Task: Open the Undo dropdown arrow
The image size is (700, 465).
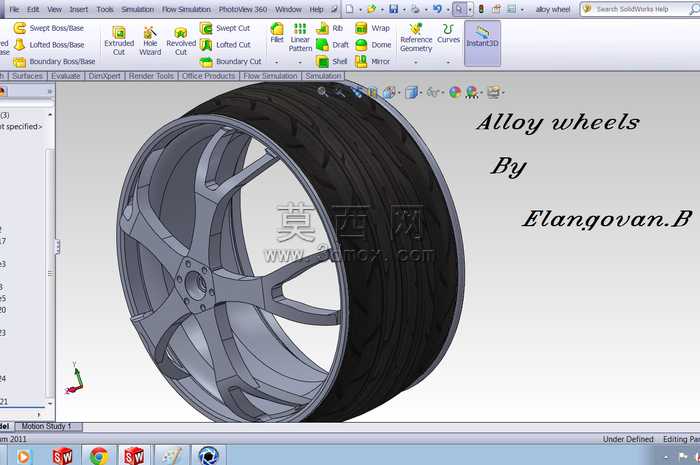Action: (x=448, y=9)
